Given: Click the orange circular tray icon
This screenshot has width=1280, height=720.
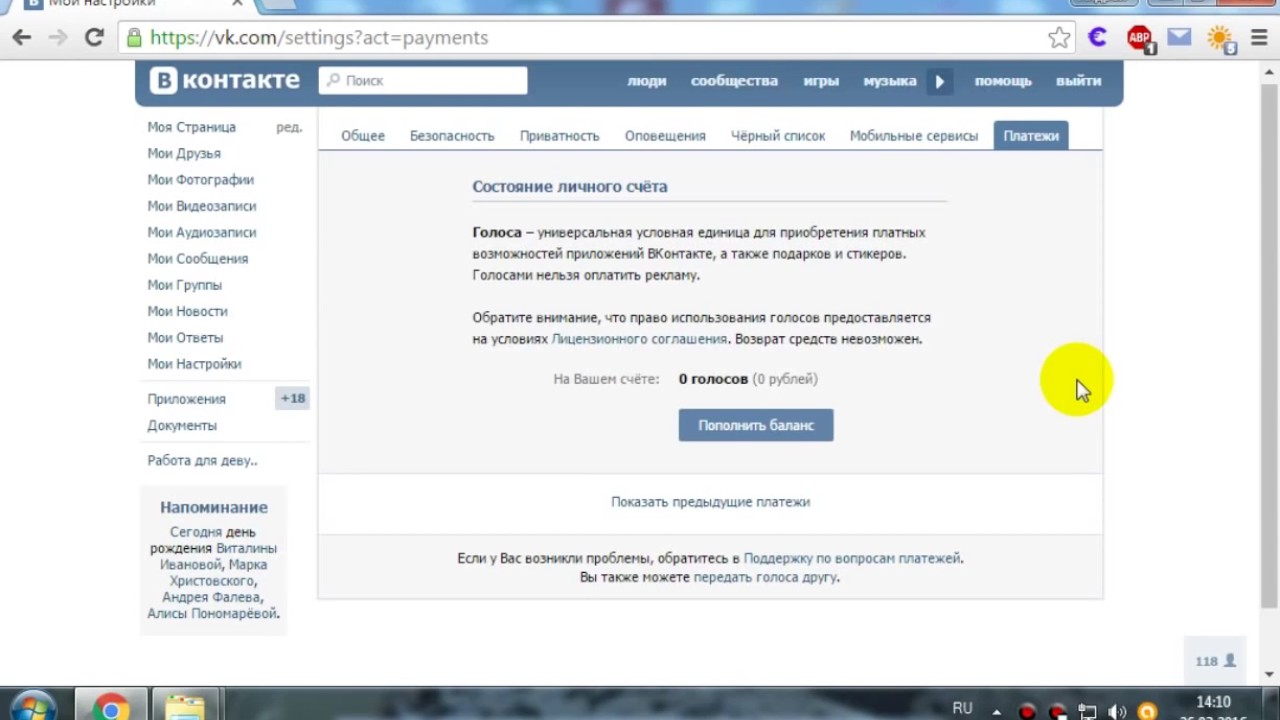Looking at the screenshot, I should pyautogui.click(x=1147, y=713).
